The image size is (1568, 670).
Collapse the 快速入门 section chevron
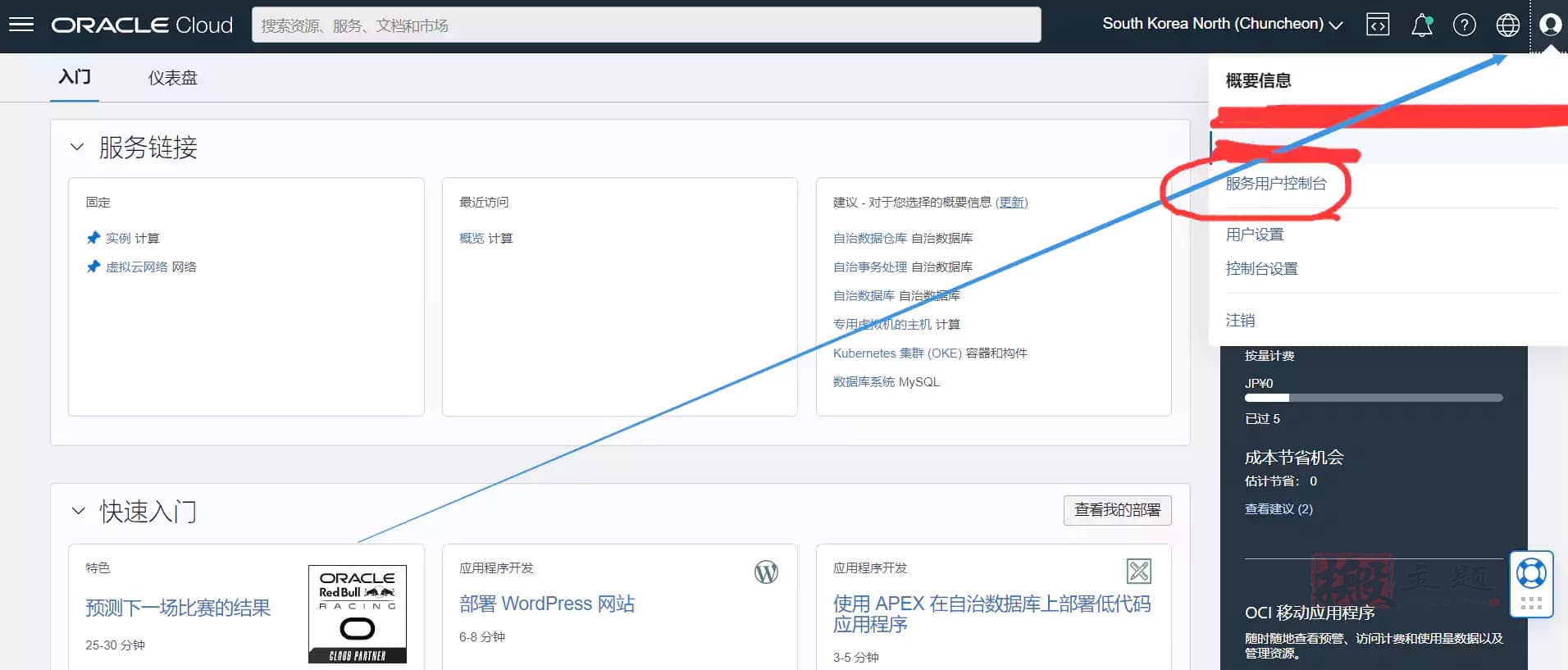click(x=78, y=511)
